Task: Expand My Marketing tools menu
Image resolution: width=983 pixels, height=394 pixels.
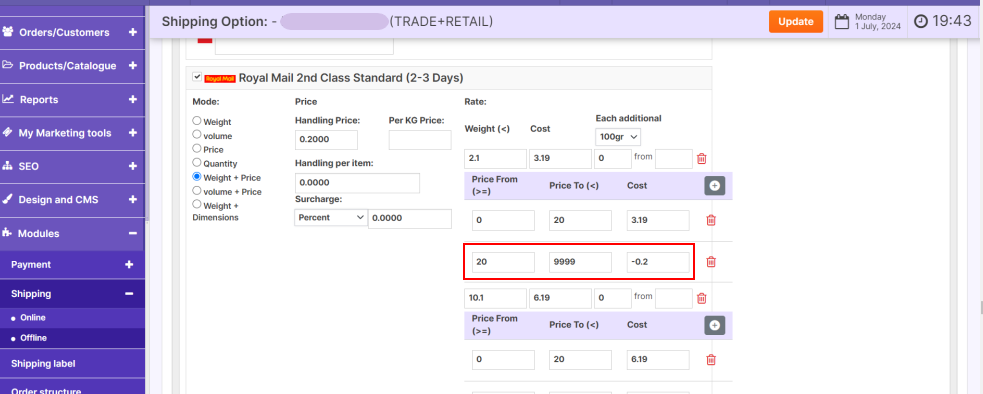Action: click(x=132, y=132)
